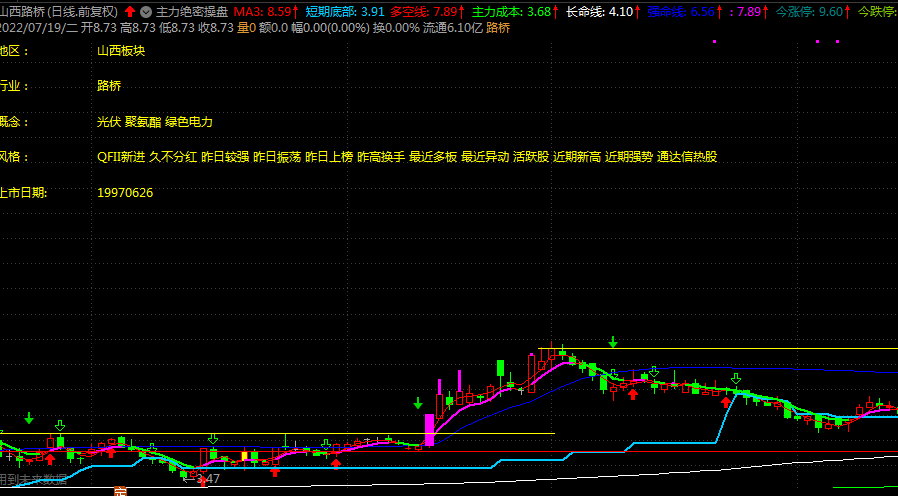Image resolution: width=898 pixels, height=496 pixels.
Task: Click the yellow-filled candlestick
Action: (245, 456)
